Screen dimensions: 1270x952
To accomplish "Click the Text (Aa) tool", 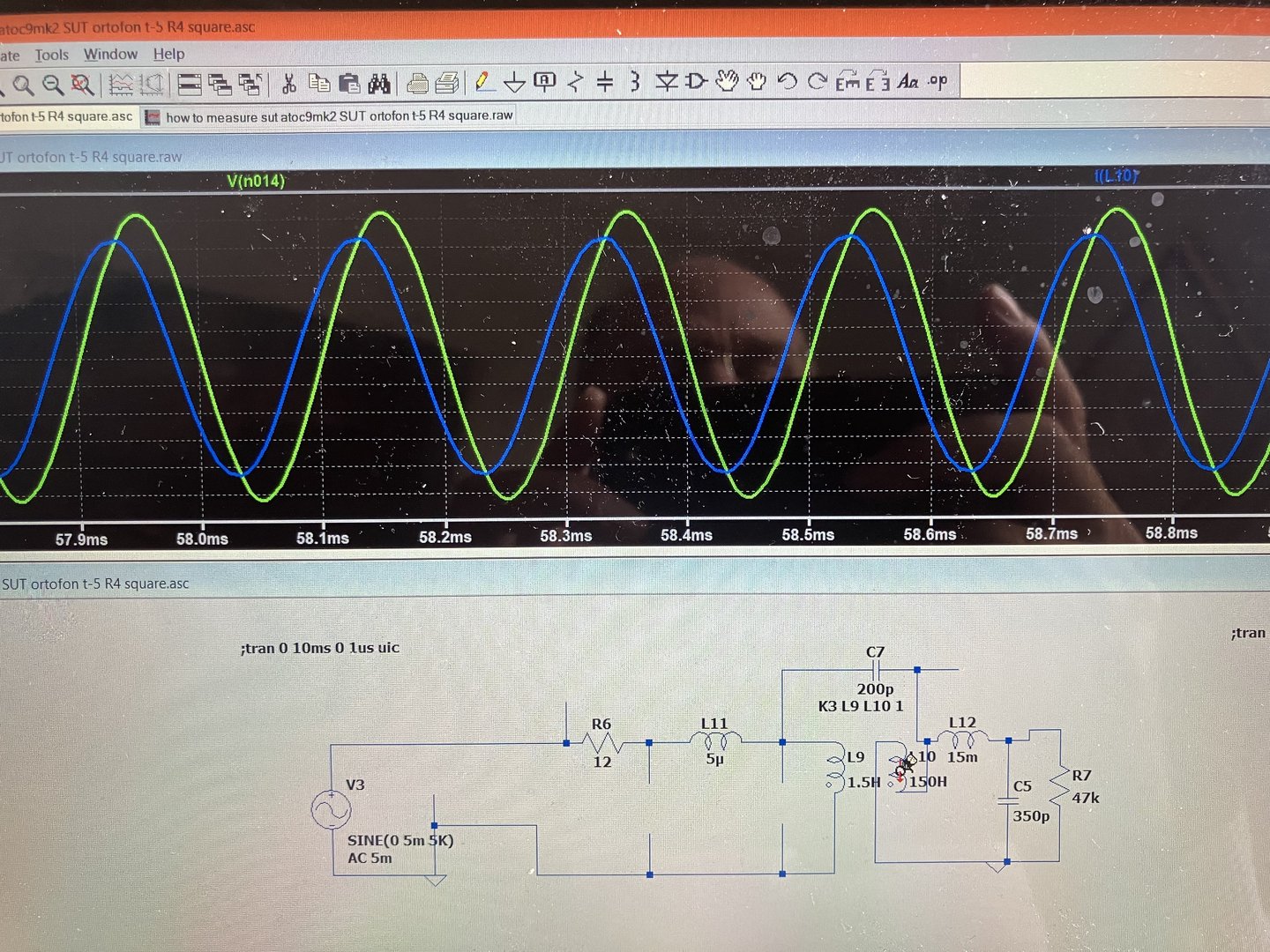I will tap(908, 82).
